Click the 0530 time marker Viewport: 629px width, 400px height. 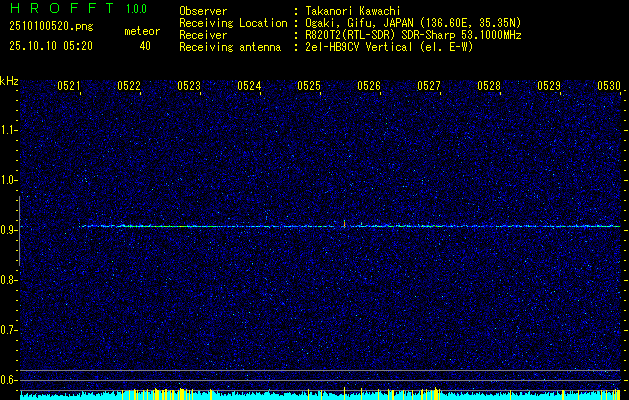click(x=609, y=85)
